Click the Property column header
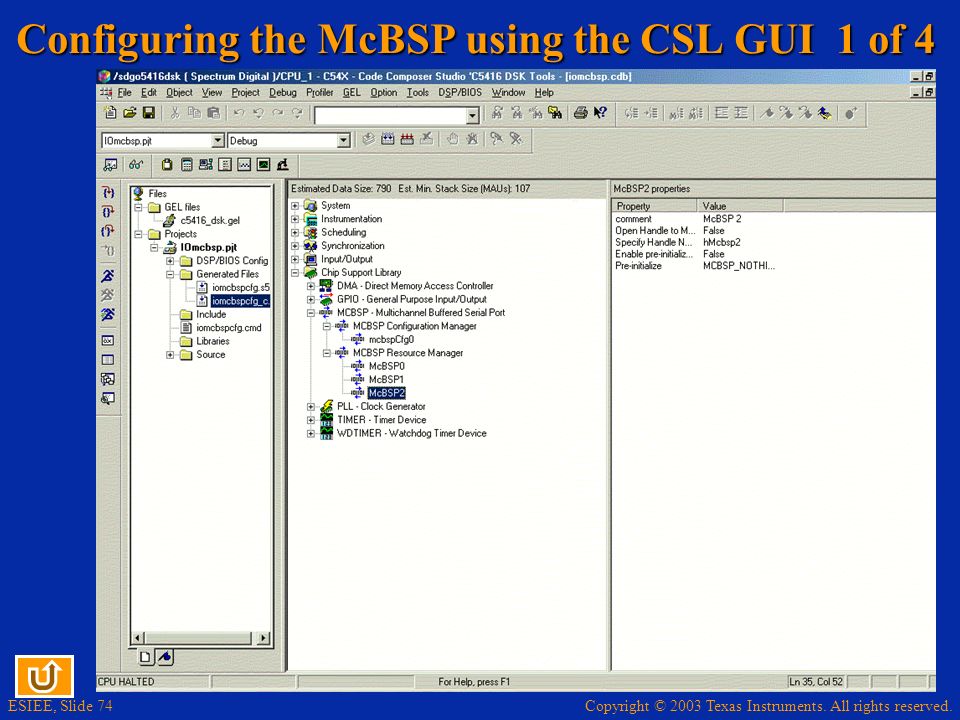 click(654, 206)
